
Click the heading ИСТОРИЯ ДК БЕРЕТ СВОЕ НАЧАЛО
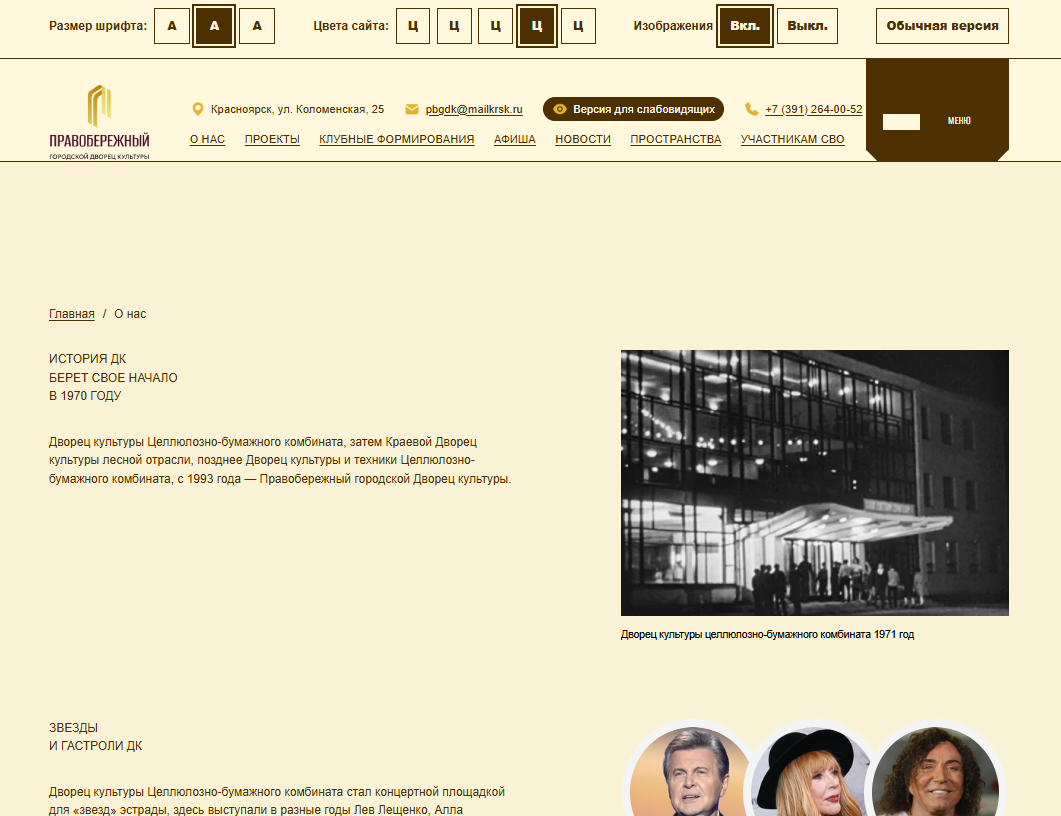point(113,378)
